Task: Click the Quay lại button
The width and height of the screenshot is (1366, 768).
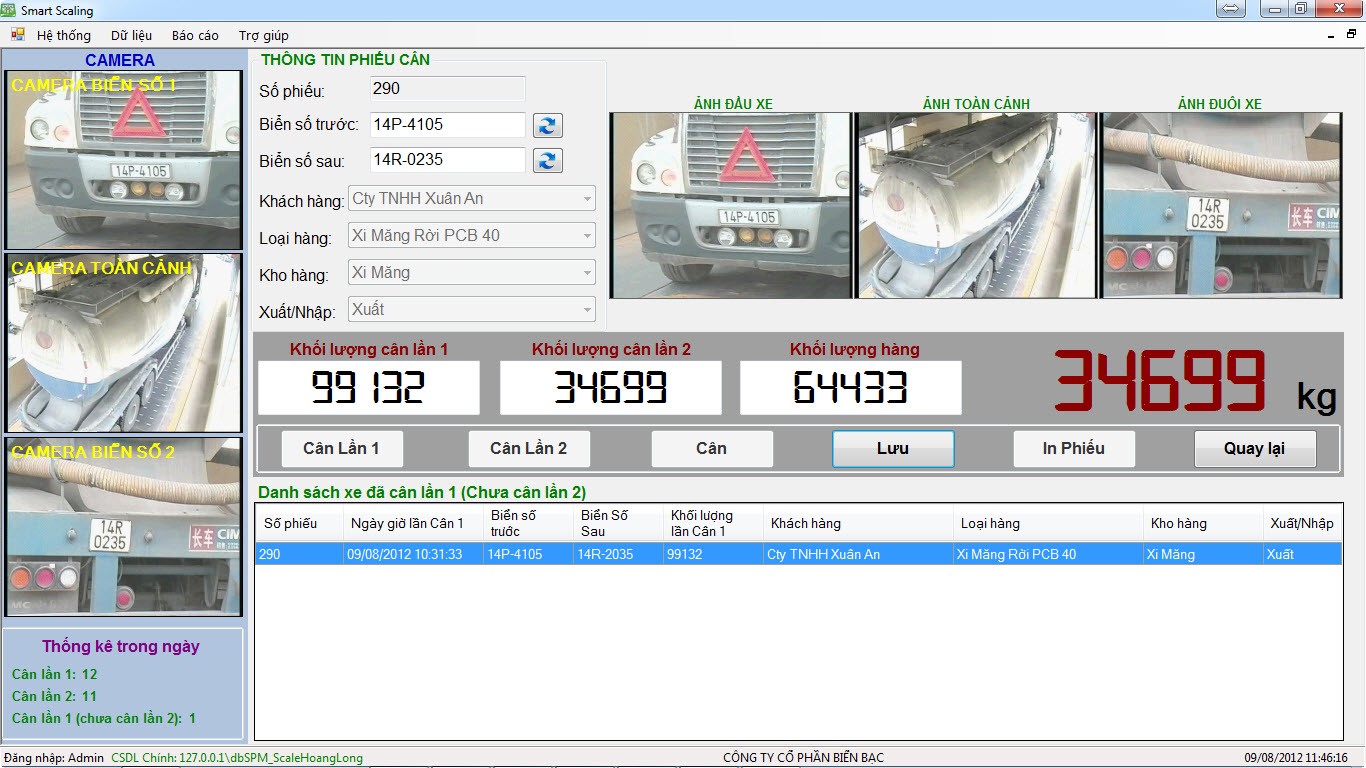Action: (x=1254, y=449)
